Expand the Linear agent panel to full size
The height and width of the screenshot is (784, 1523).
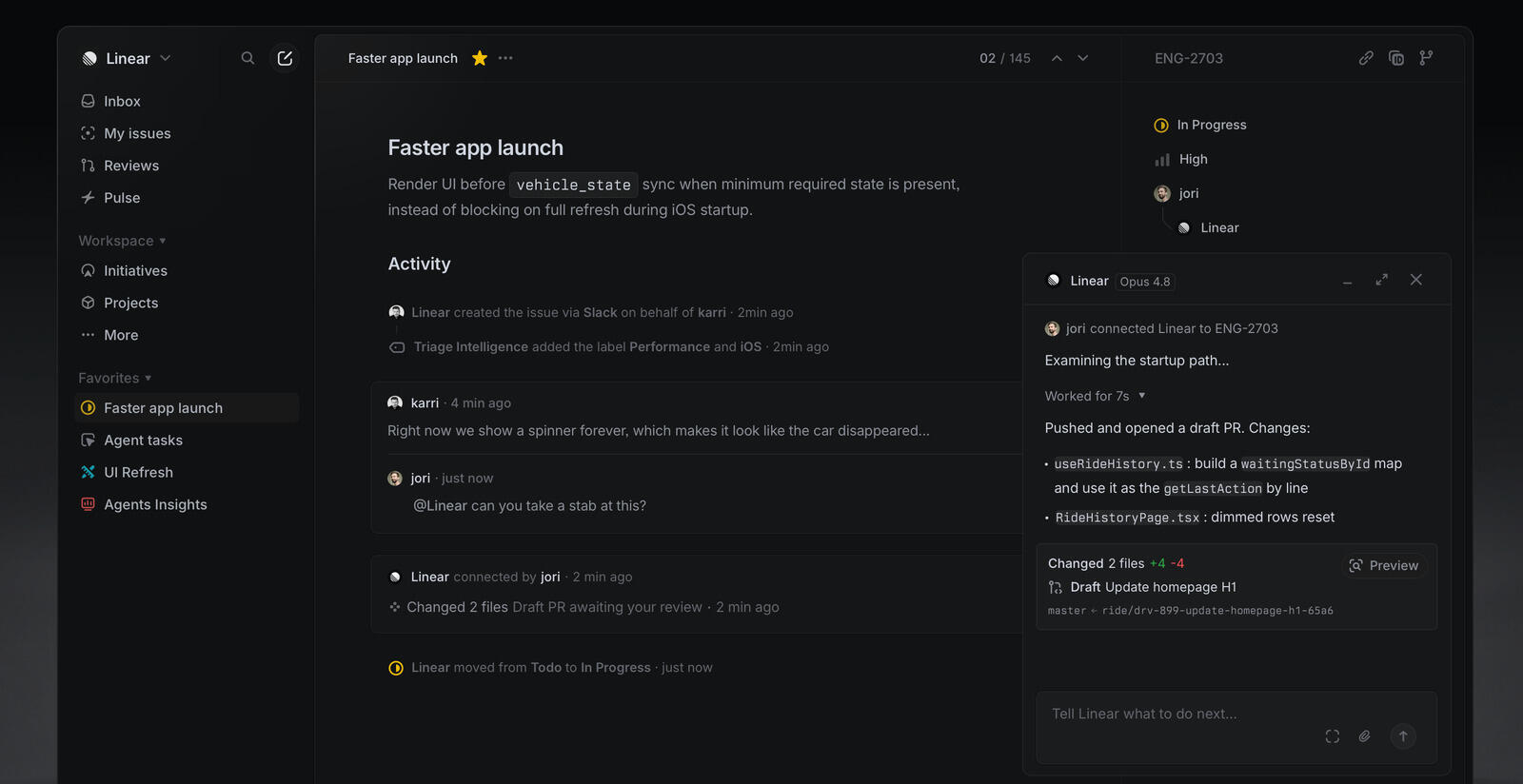click(x=1381, y=280)
